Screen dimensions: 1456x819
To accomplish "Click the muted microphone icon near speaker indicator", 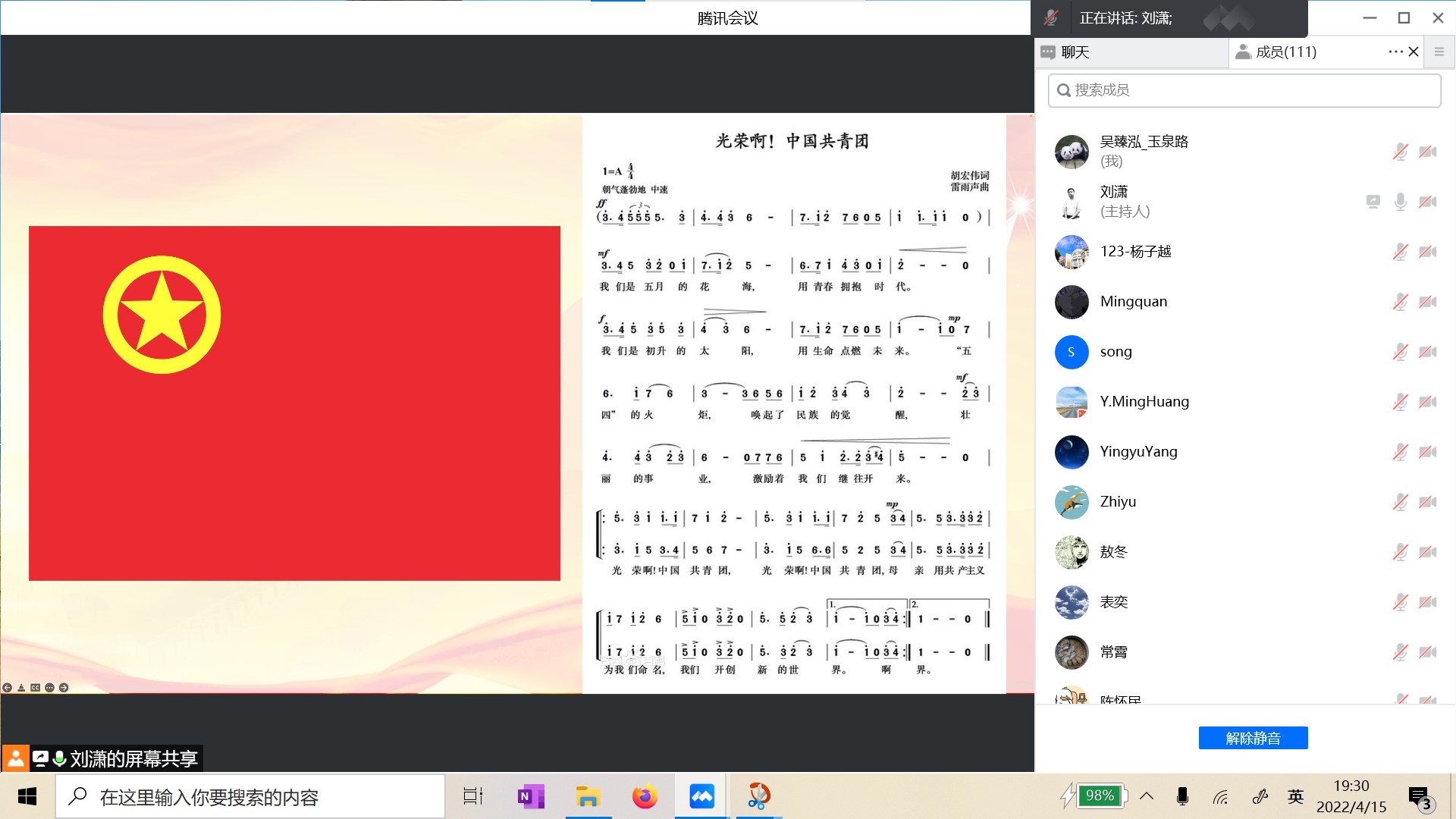I will point(1051,17).
